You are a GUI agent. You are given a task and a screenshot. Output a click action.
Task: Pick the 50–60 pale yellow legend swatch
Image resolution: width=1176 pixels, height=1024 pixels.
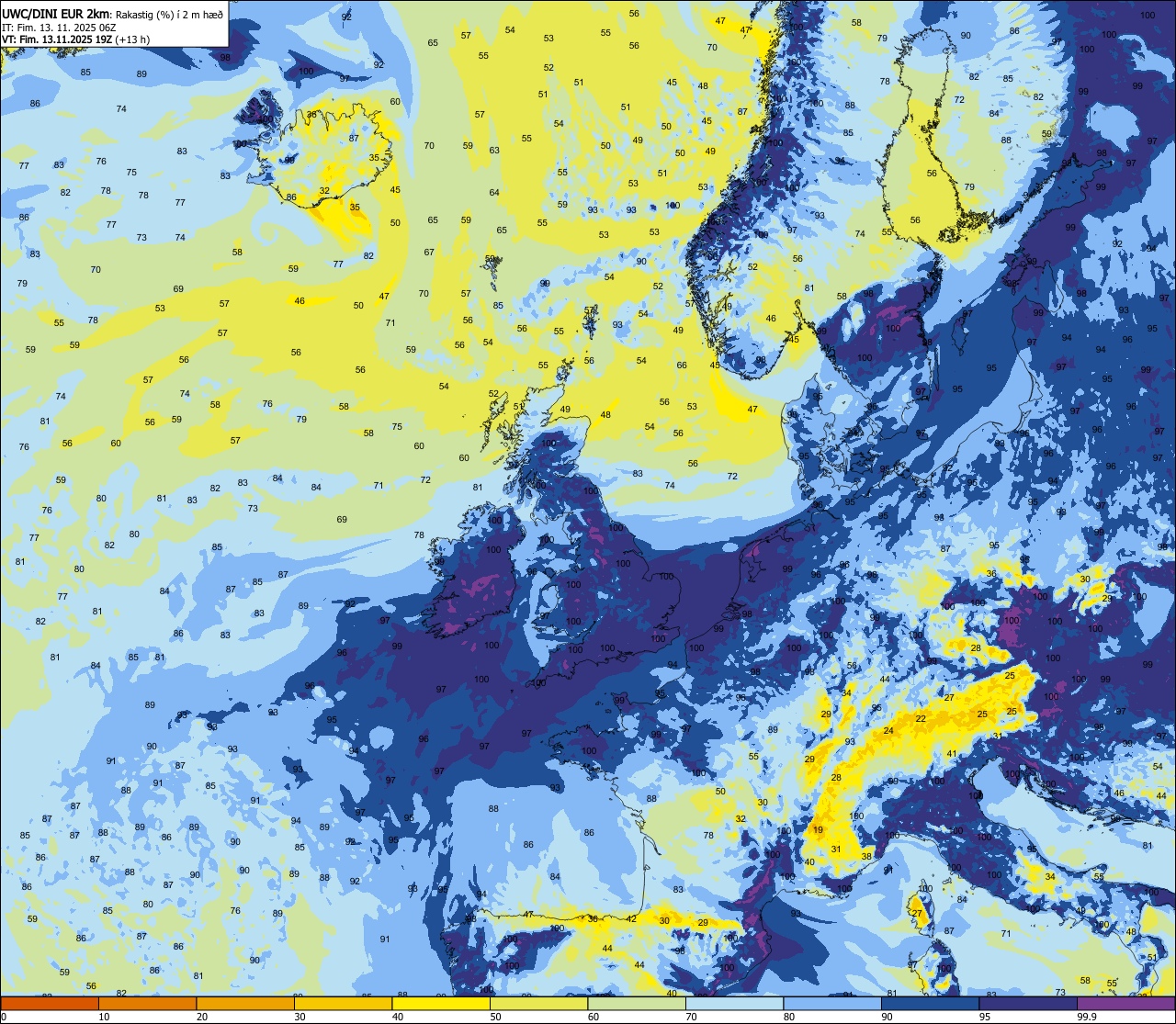point(538,1003)
